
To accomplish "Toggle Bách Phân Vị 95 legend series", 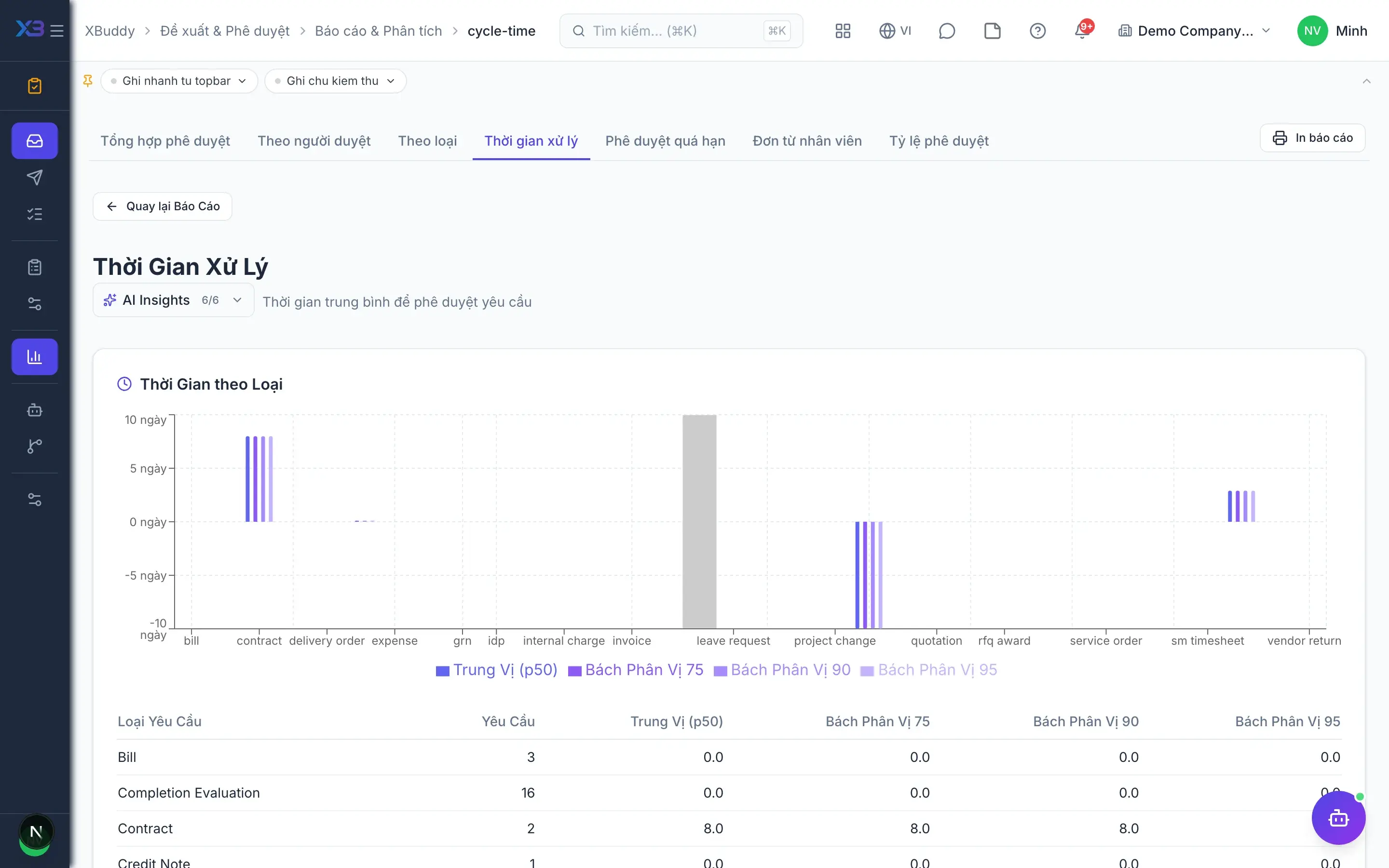I will point(929,670).
